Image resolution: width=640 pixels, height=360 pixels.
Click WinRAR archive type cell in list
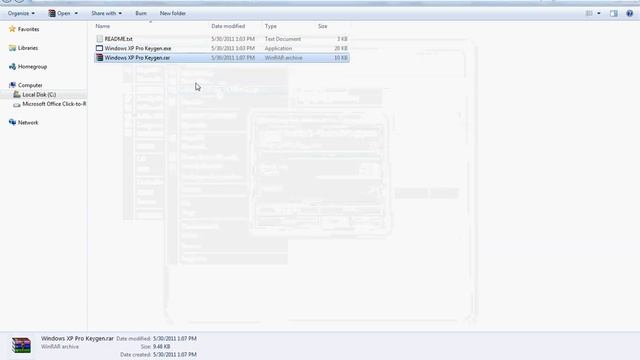(x=284, y=58)
